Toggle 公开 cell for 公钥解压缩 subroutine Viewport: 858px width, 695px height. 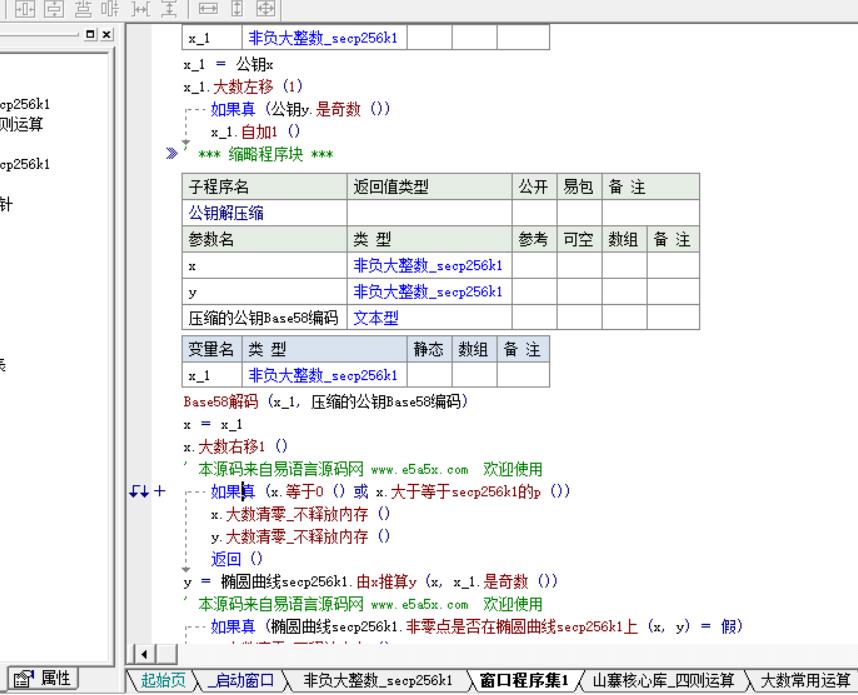(x=534, y=212)
